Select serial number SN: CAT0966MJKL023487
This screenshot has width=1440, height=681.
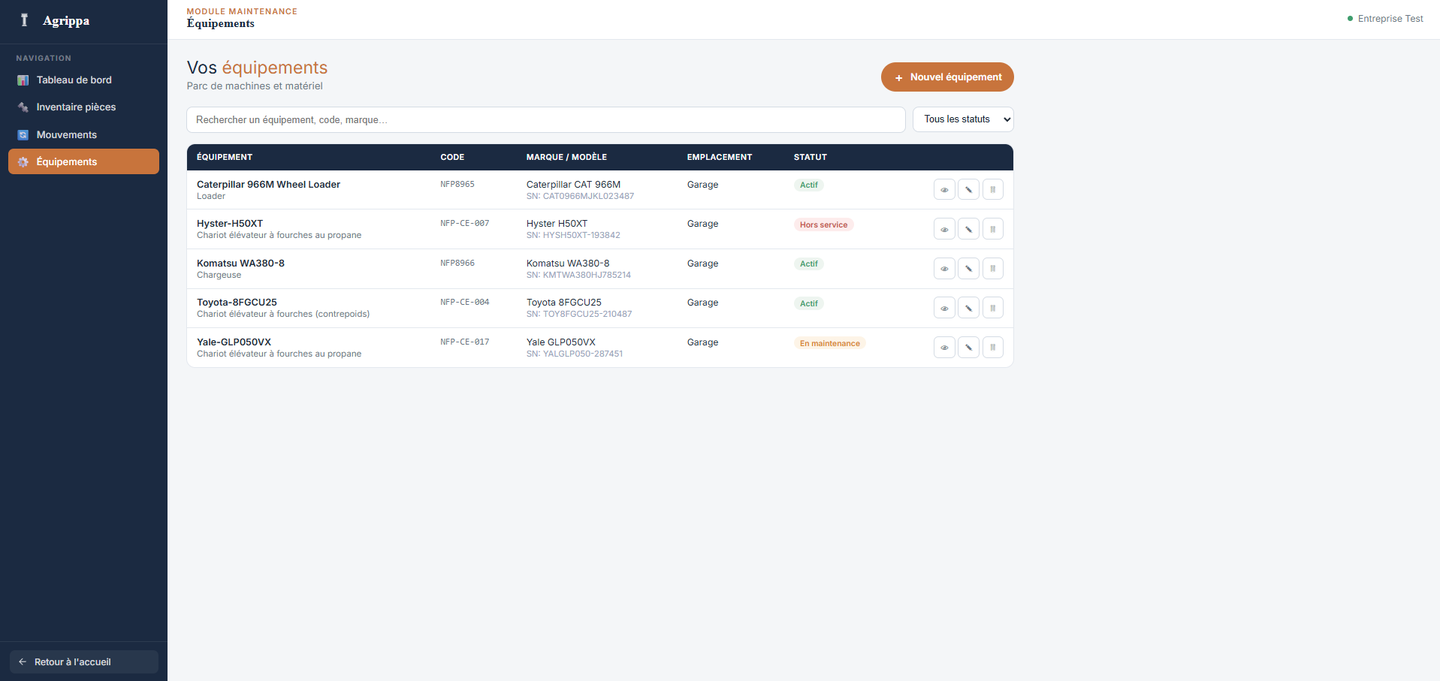pyautogui.click(x=580, y=196)
